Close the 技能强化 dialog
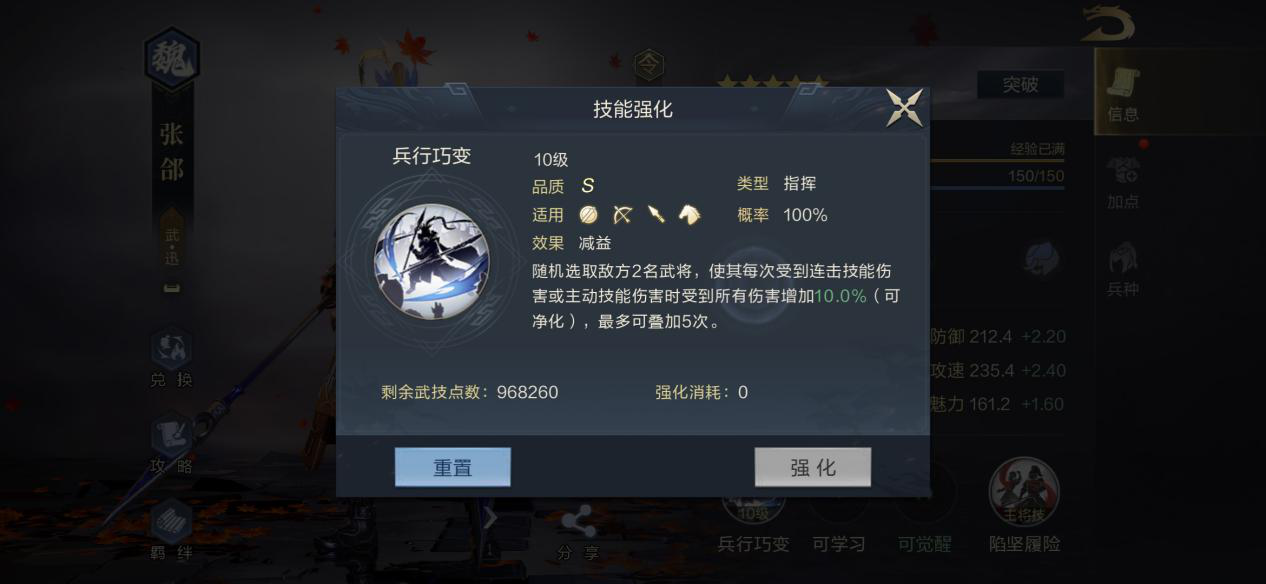The image size is (1266, 584). 905,108
